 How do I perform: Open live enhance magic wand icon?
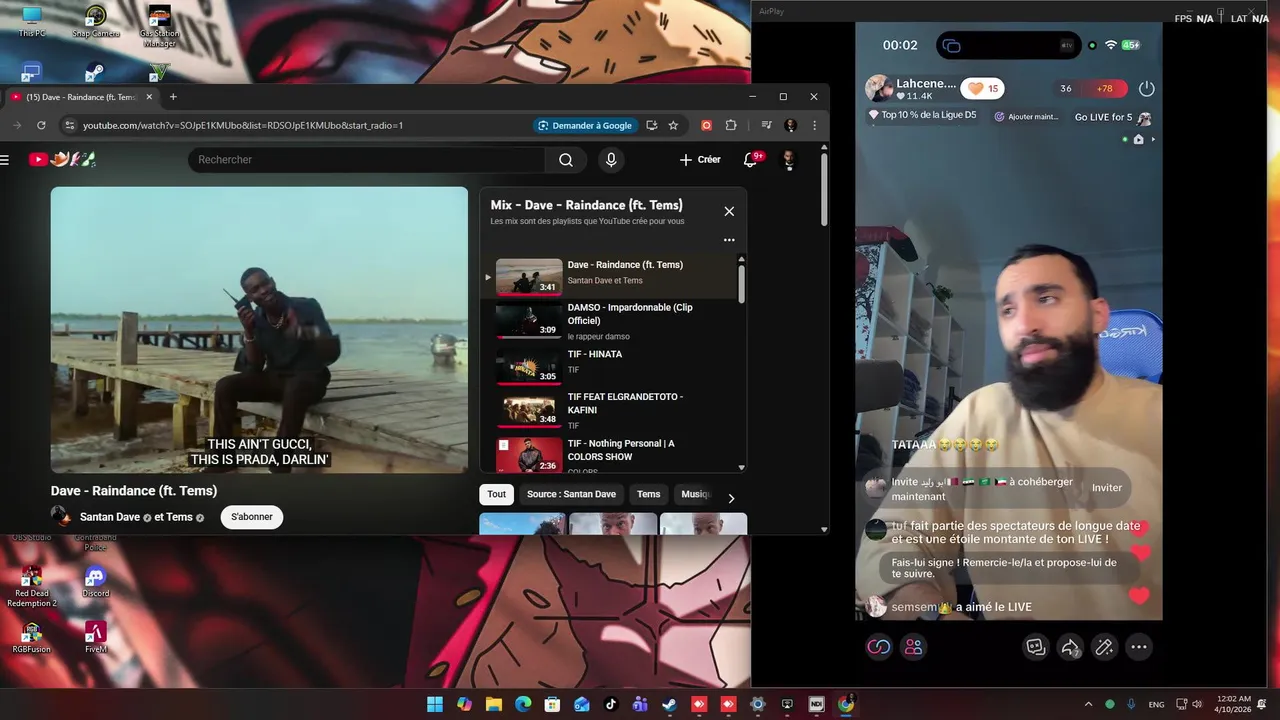(1104, 647)
